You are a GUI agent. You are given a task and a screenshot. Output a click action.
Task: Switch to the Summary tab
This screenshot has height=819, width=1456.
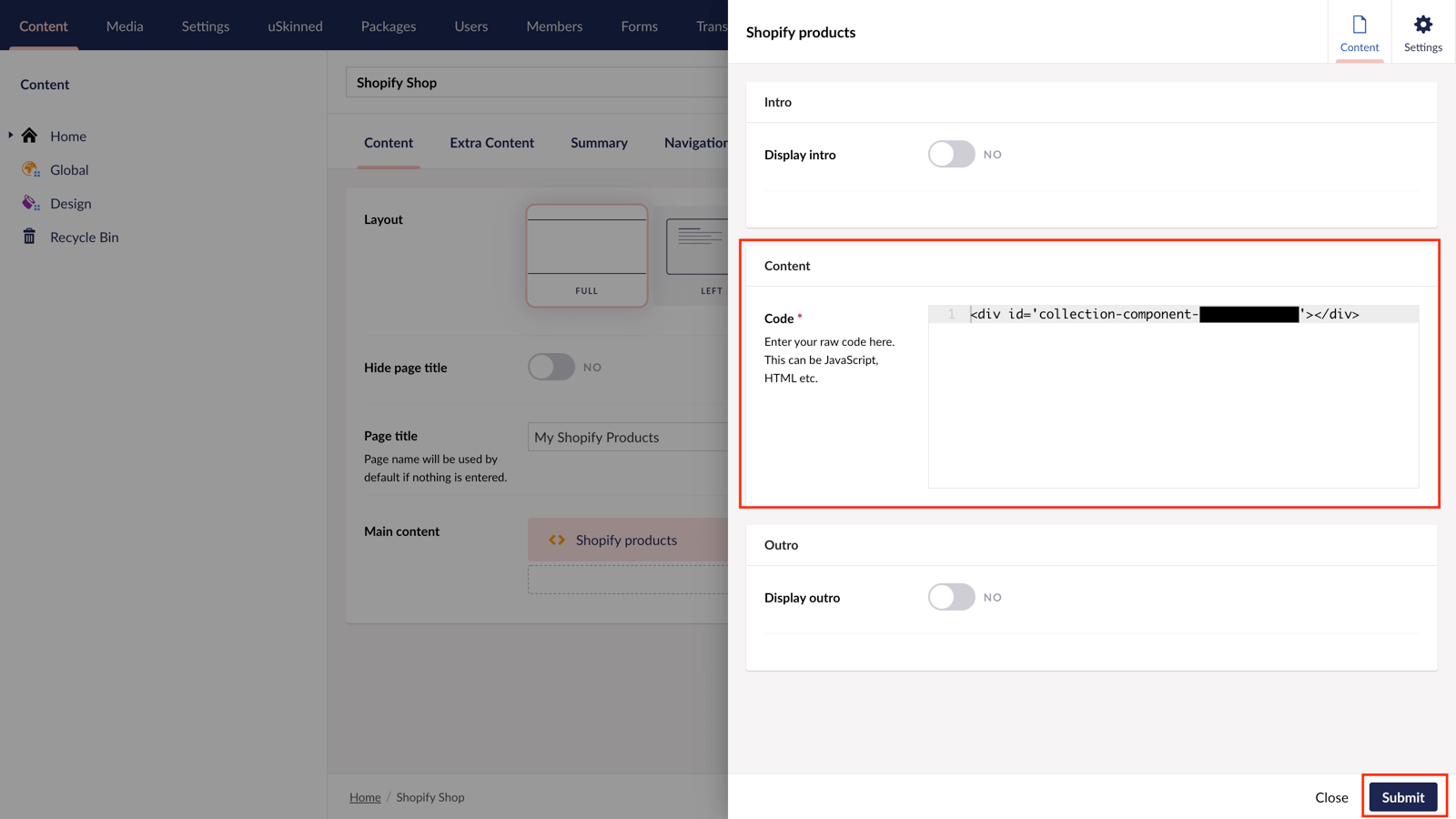pos(599,143)
